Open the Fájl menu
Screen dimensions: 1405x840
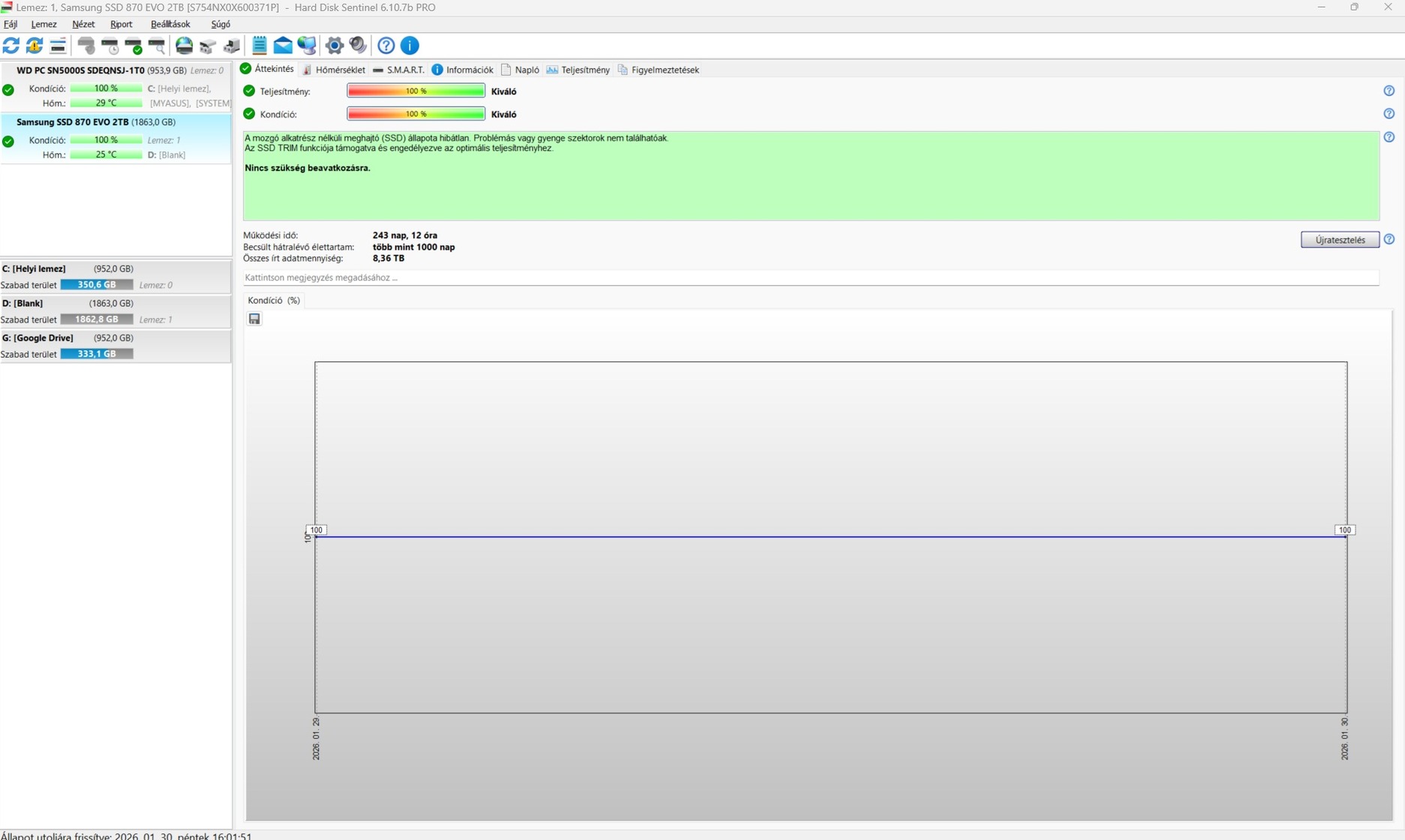(11, 24)
